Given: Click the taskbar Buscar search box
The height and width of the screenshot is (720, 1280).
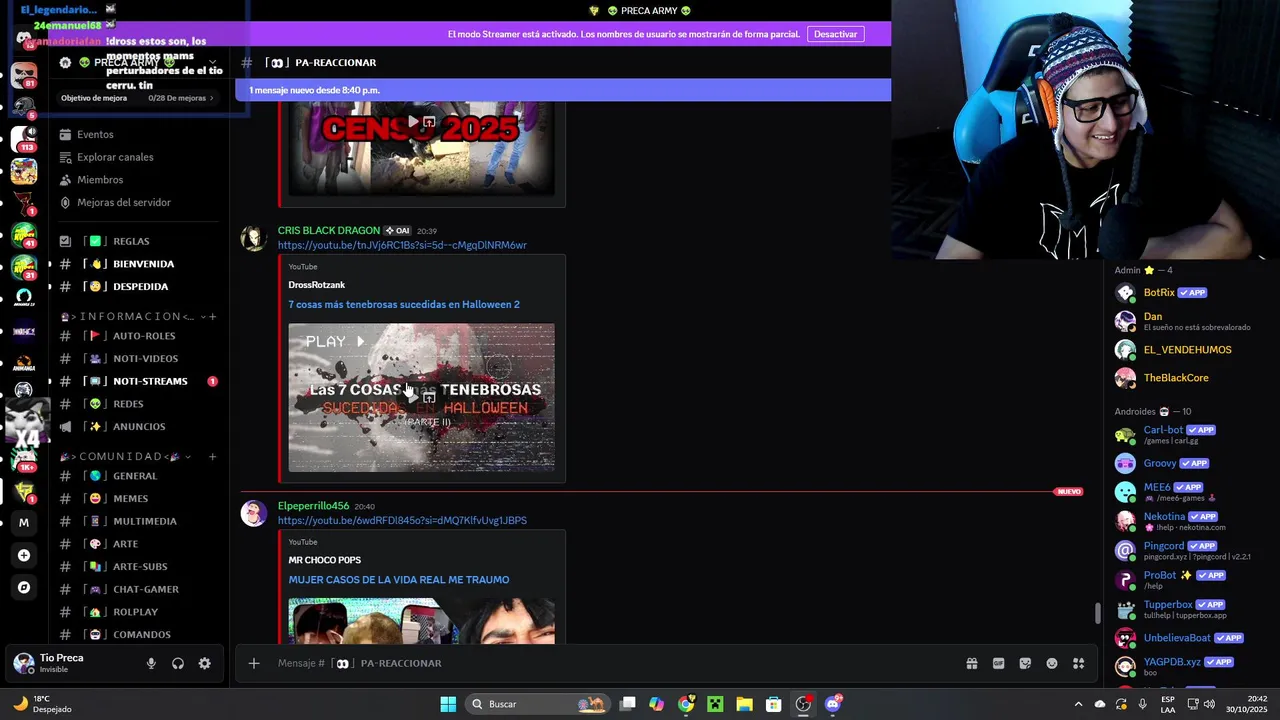Looking at the screenshot, I should click(x=538, y=704).
